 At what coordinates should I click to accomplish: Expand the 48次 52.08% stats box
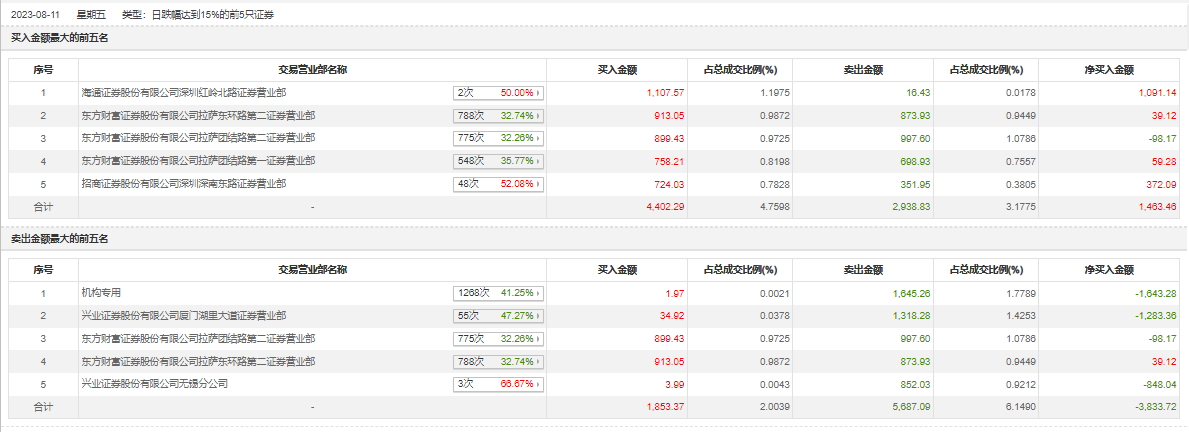click(x=498, y=184)
